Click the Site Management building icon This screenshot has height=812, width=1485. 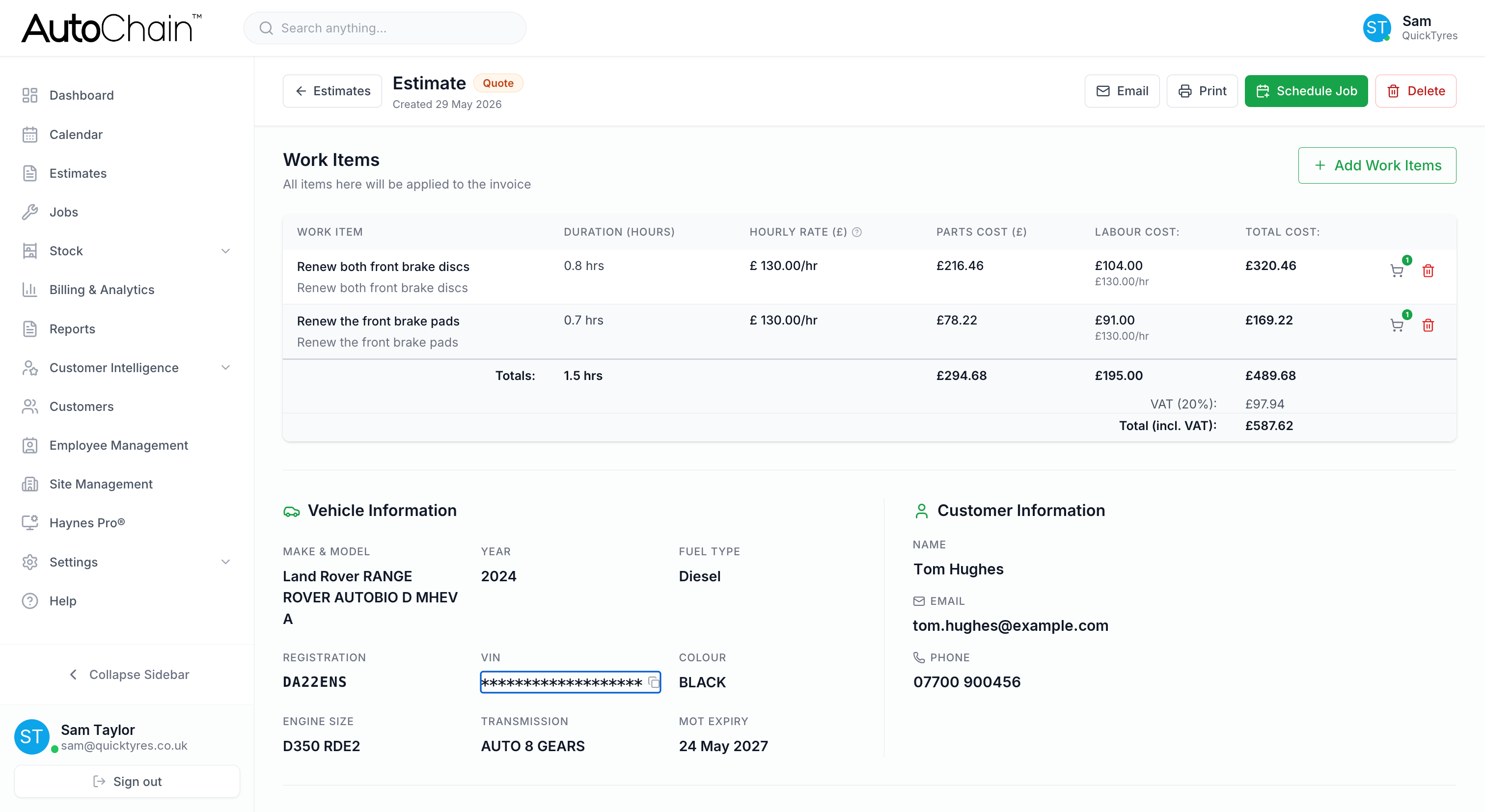(x=30, y=484)
